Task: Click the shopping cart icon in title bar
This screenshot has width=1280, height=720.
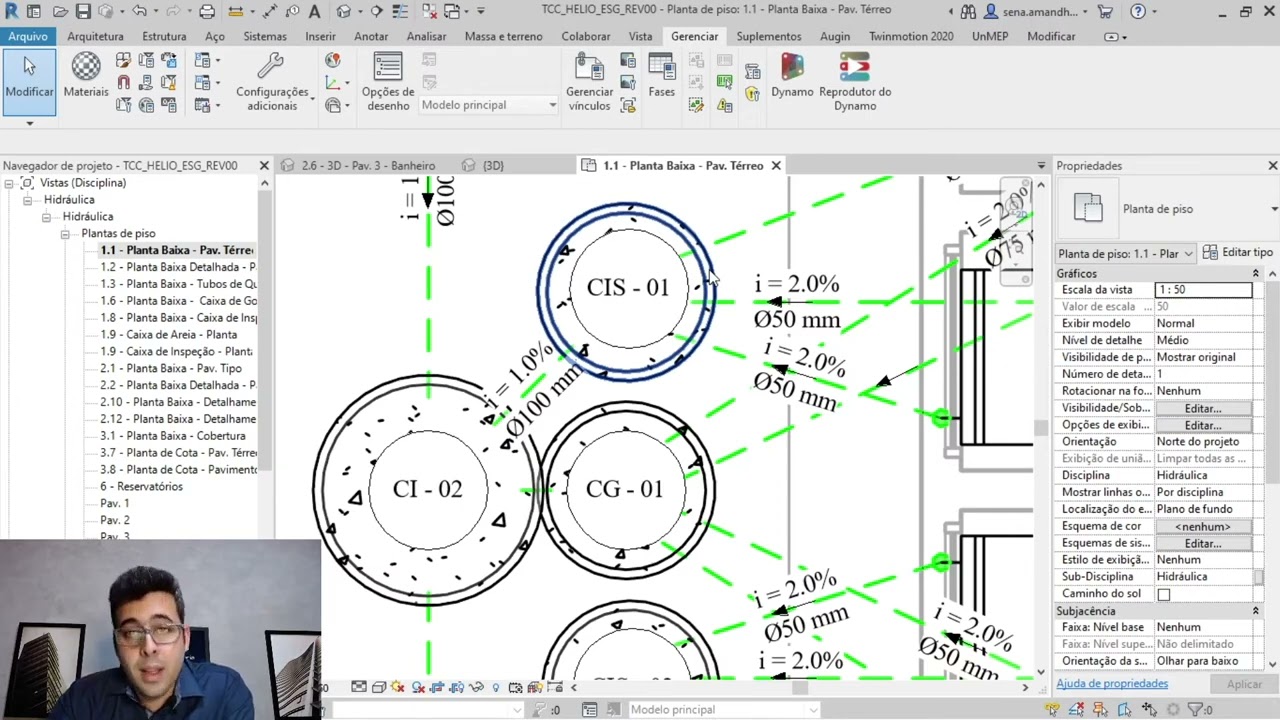Action: coord(1105,12)
